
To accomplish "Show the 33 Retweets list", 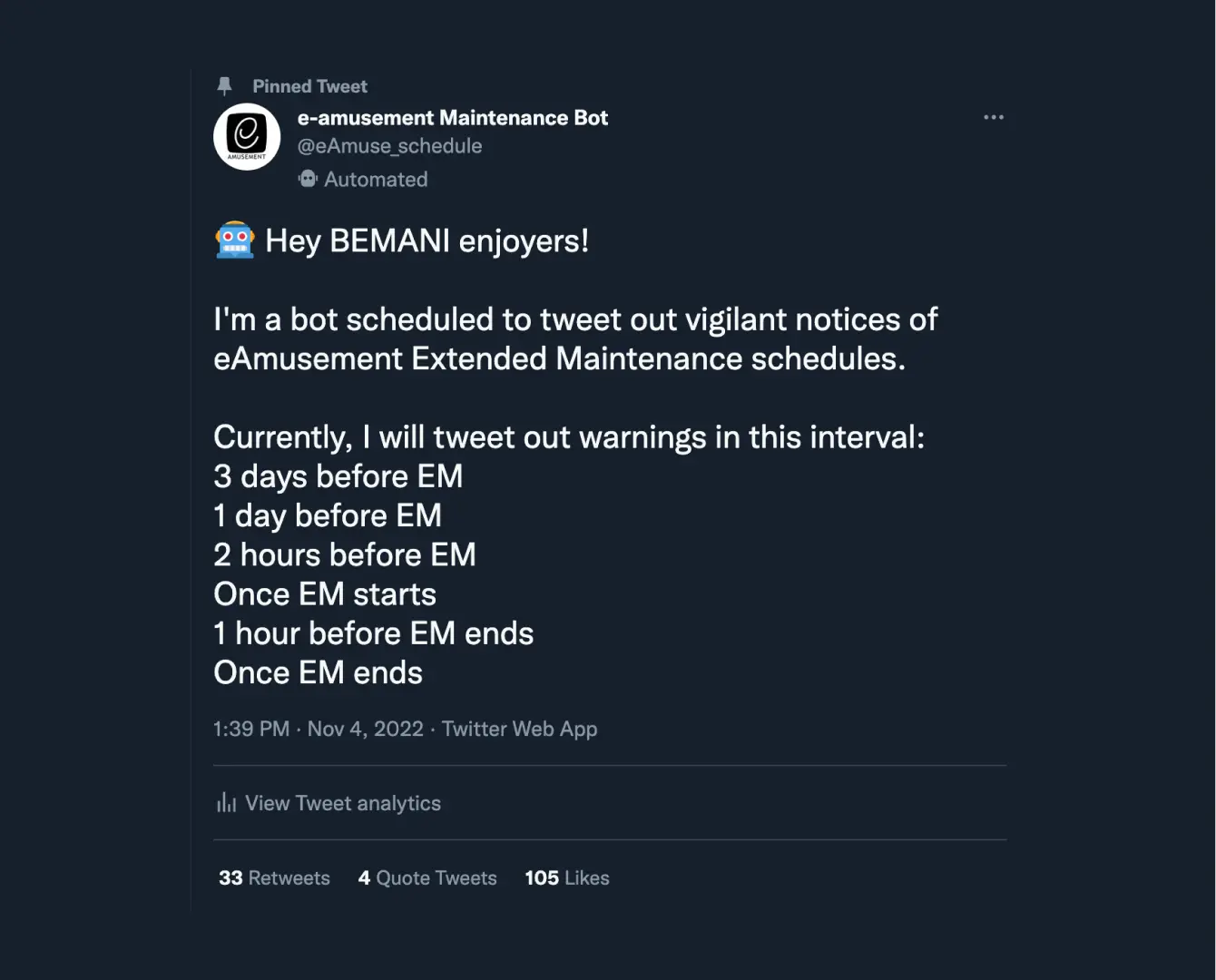I will (274, 877).
